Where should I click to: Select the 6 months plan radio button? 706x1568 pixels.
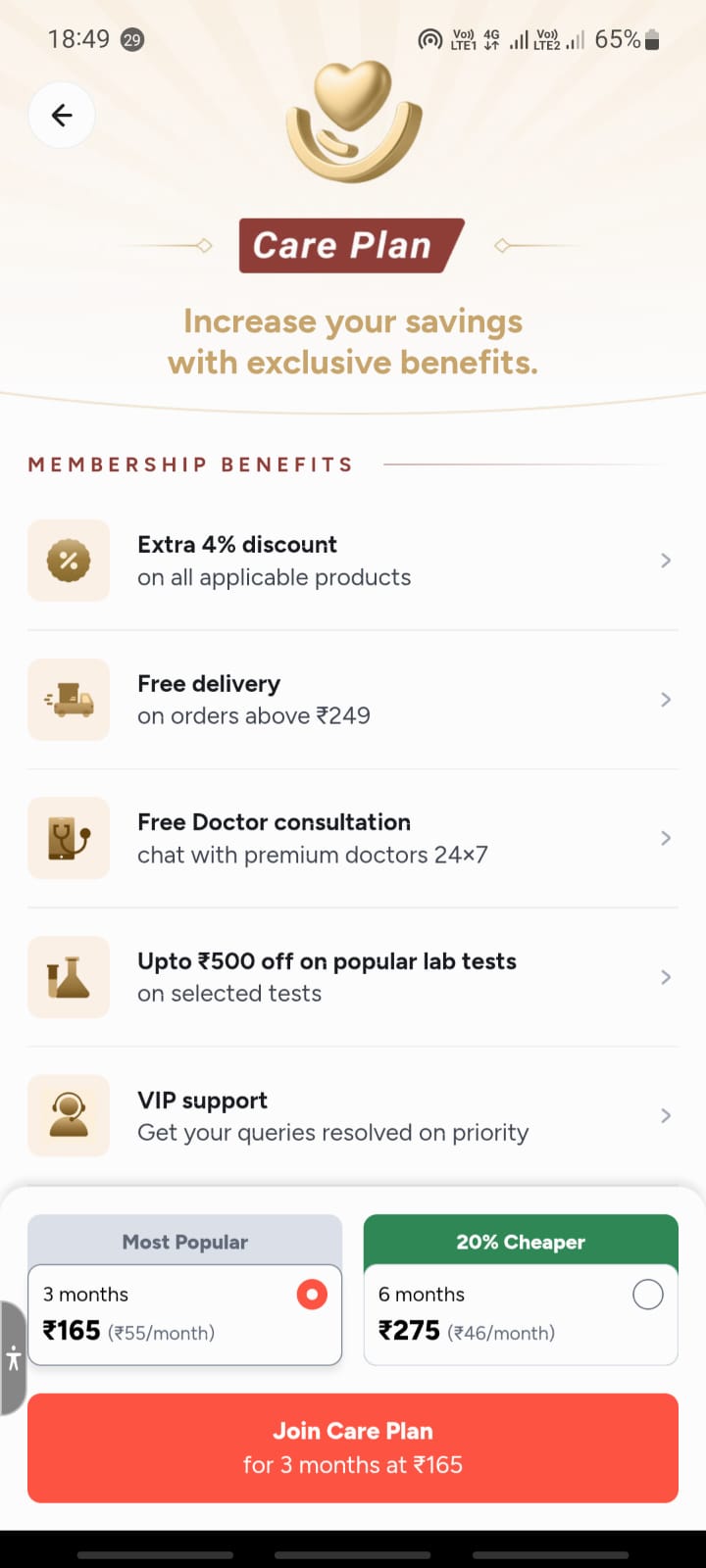point(647,1295)
